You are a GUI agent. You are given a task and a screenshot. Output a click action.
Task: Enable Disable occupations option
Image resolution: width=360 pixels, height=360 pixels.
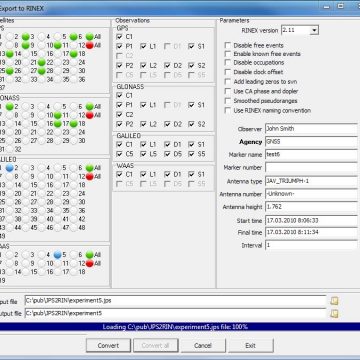coord(228,62)
